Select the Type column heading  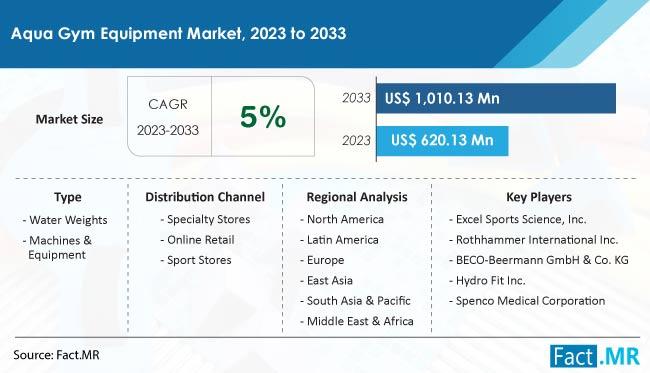click(68, 197)
